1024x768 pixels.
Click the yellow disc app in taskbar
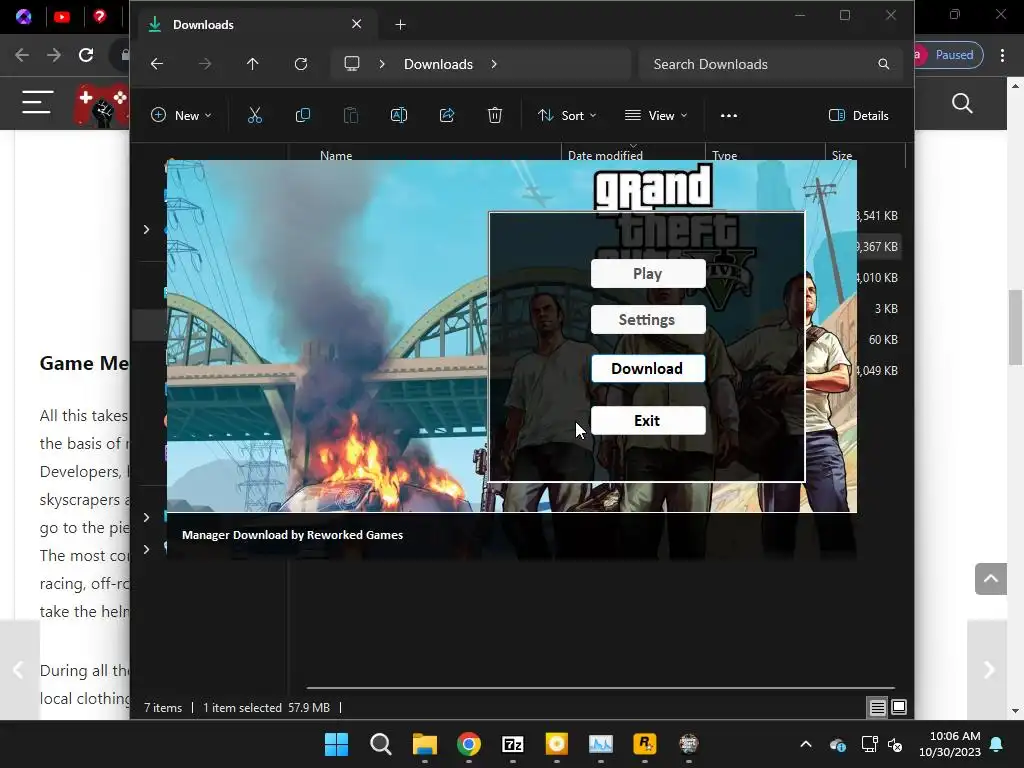coord(556,744)
